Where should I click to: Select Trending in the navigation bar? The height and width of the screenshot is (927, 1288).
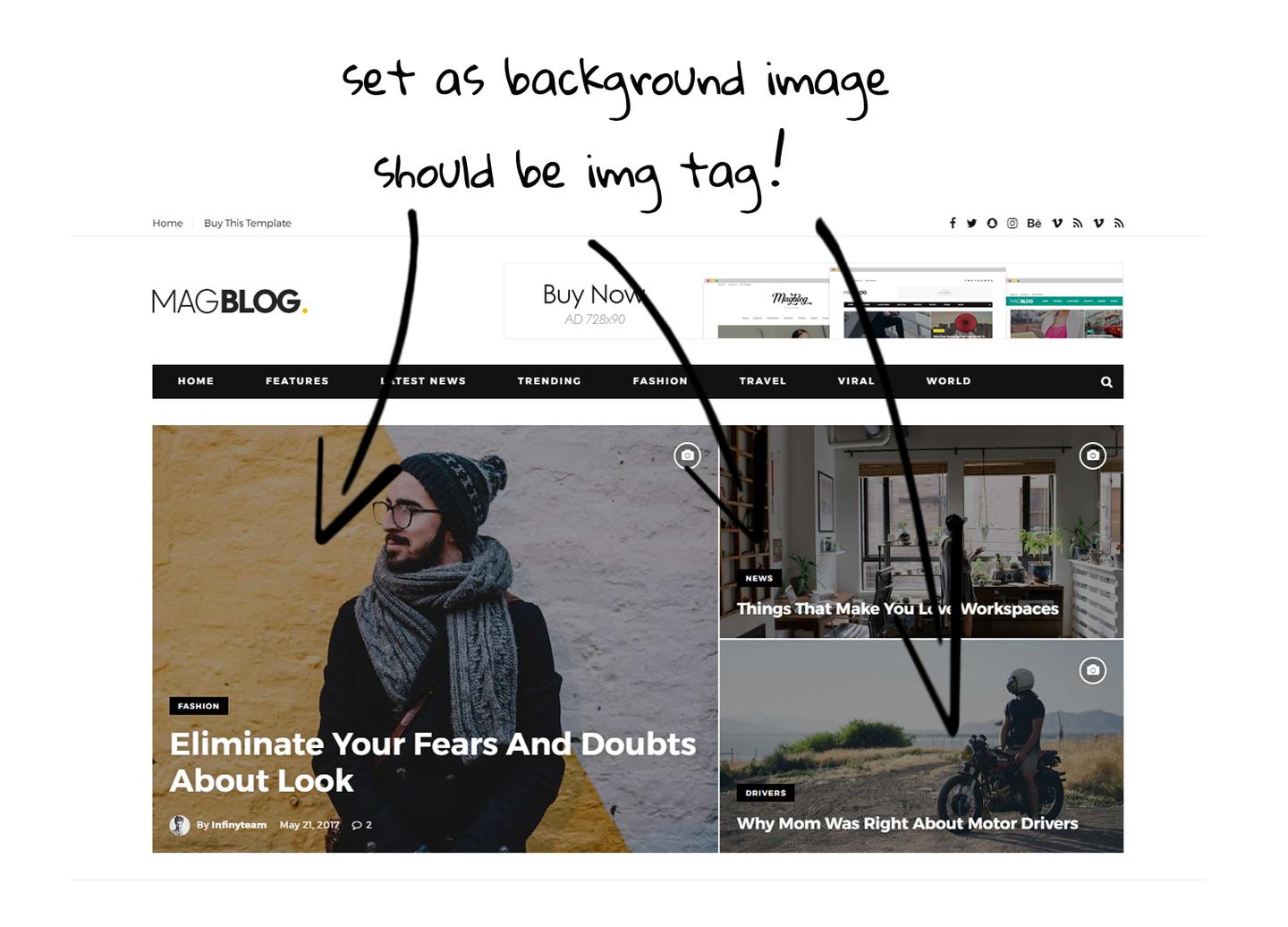click(x=549, y=381)
